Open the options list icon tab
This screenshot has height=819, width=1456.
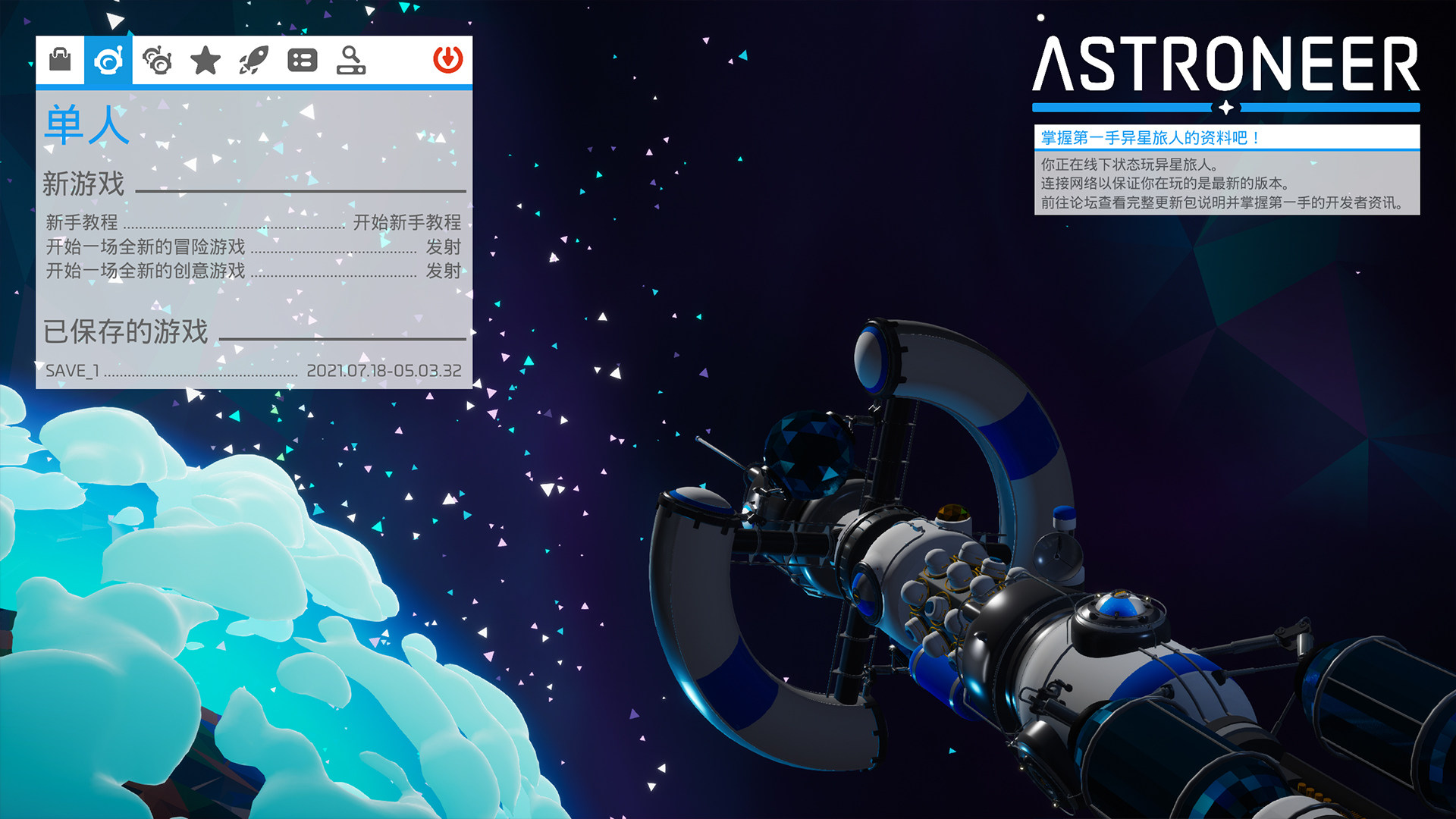point(302,60)
